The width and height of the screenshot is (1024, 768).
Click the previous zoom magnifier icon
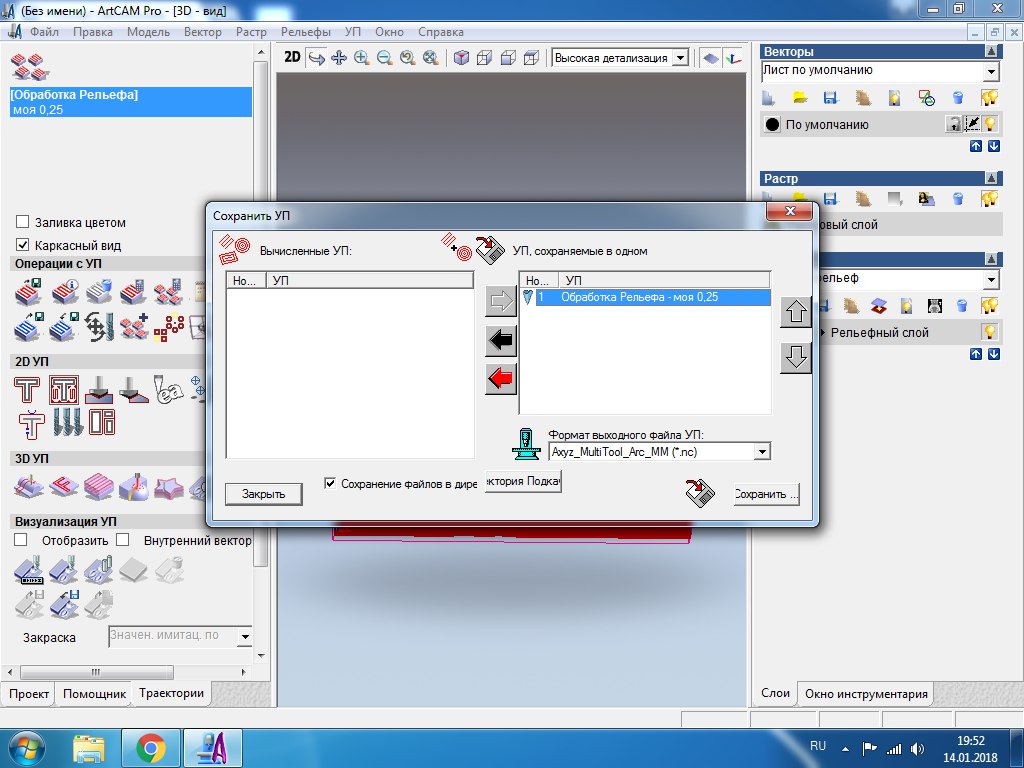point(408,58)
